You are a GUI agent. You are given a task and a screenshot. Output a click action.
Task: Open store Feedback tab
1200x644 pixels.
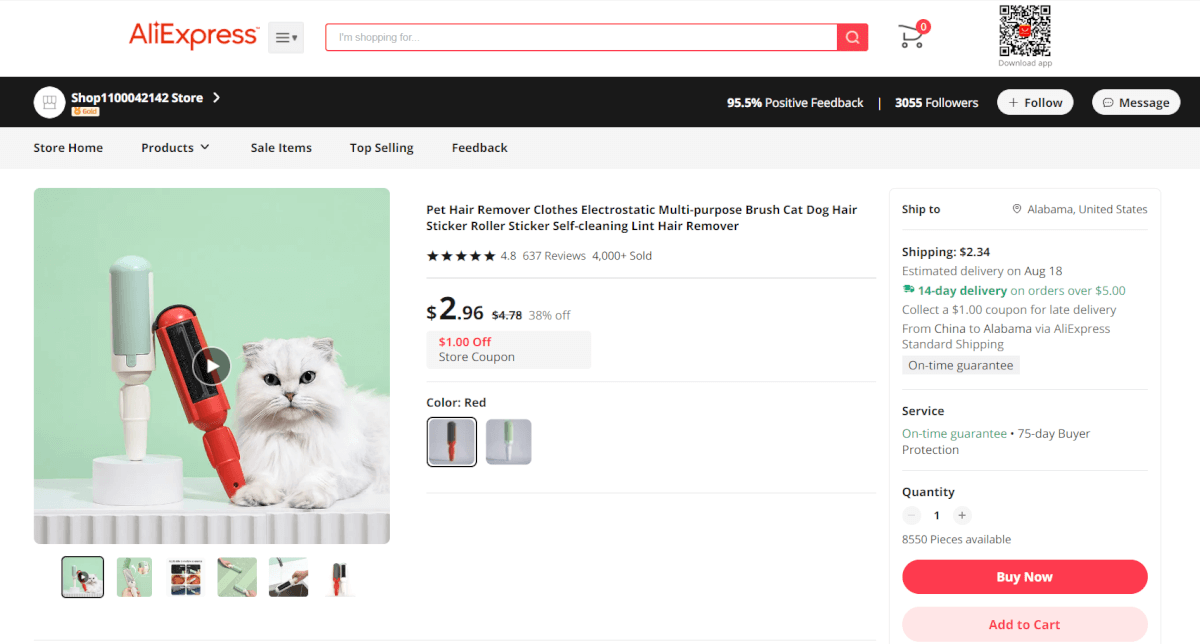click(x=479, y=147)
